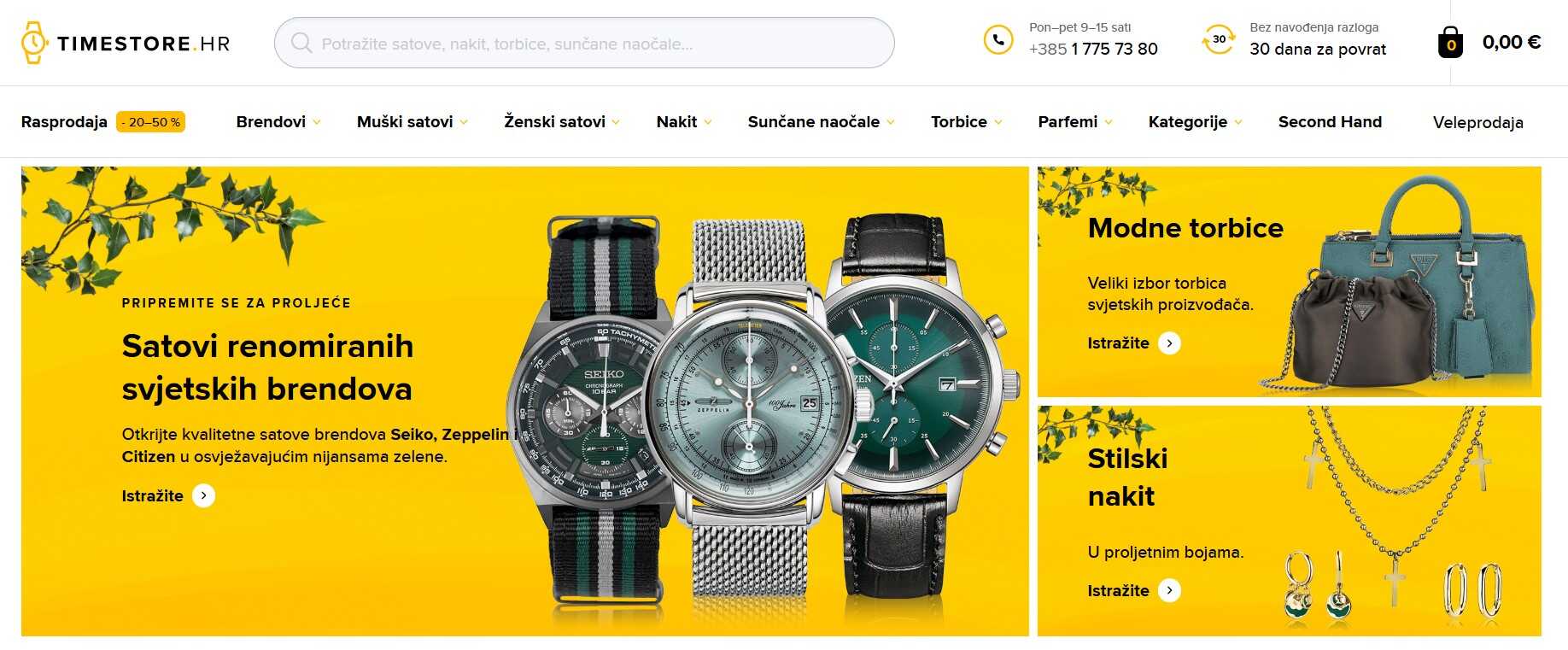Click the phone contact icon

pyautogui.click(x=998, y=39)
